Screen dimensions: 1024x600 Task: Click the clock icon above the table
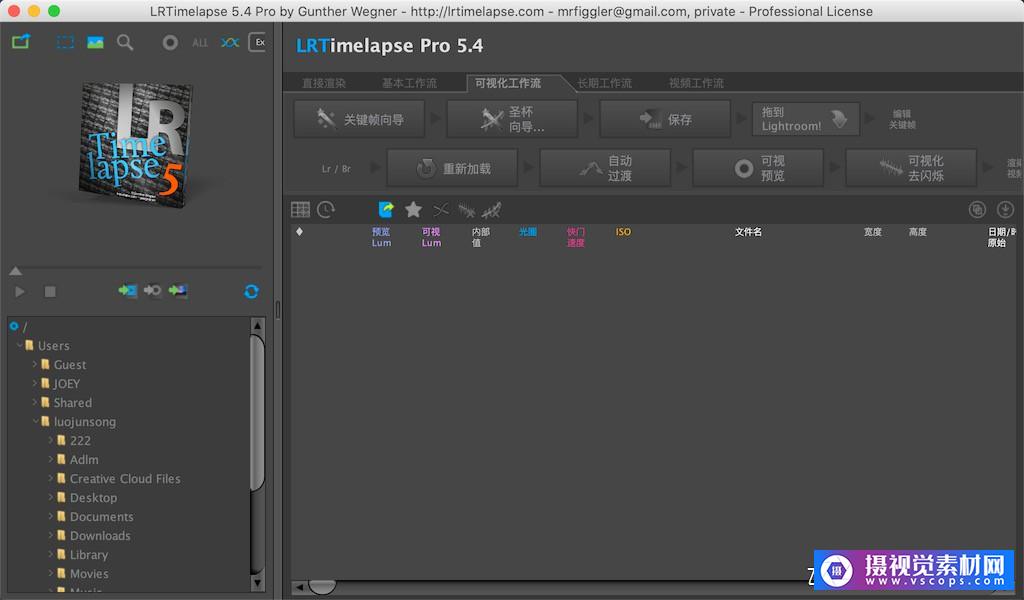(x=326, y=210)
